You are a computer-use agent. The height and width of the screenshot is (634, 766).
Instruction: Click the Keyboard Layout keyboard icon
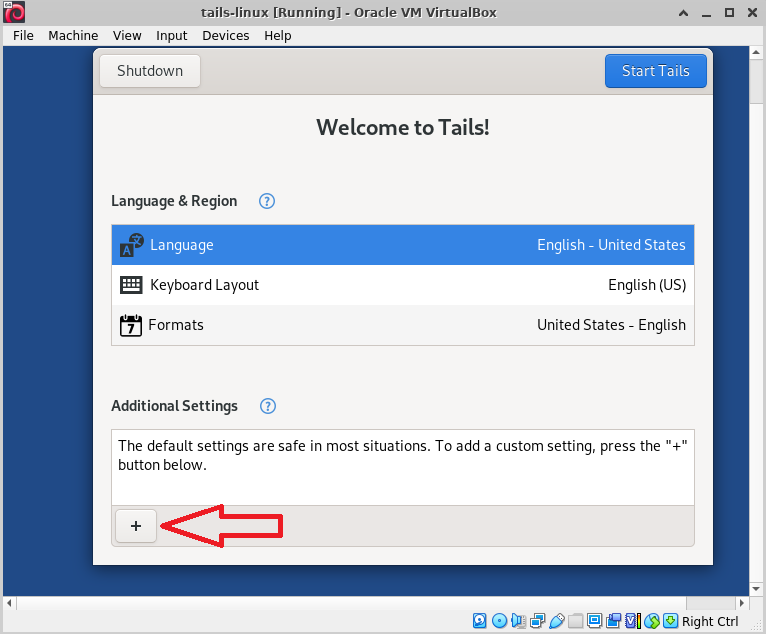point(131,285)
